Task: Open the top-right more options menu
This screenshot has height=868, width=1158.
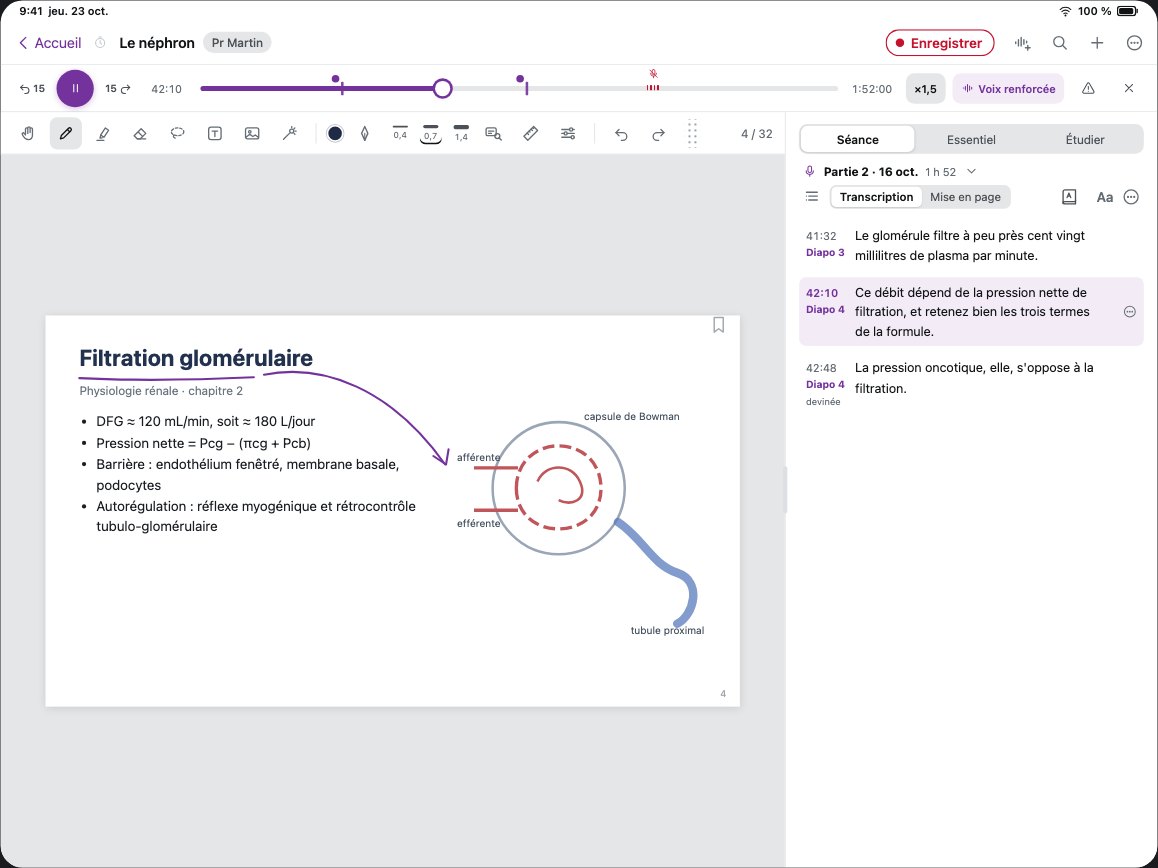Action: [x=1134, y=43]
